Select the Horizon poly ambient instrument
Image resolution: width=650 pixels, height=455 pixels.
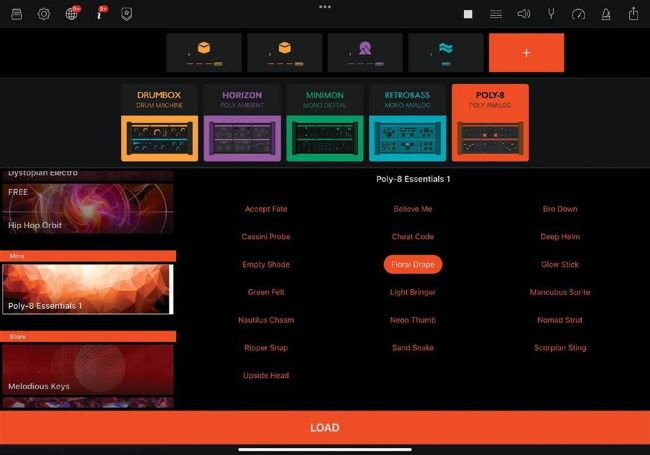click(242, 123)
